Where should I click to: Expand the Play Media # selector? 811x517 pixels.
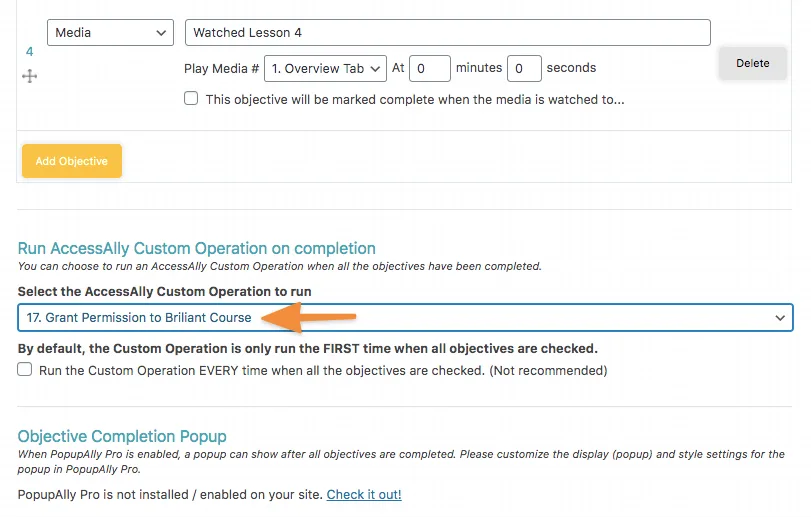[324, 68]
